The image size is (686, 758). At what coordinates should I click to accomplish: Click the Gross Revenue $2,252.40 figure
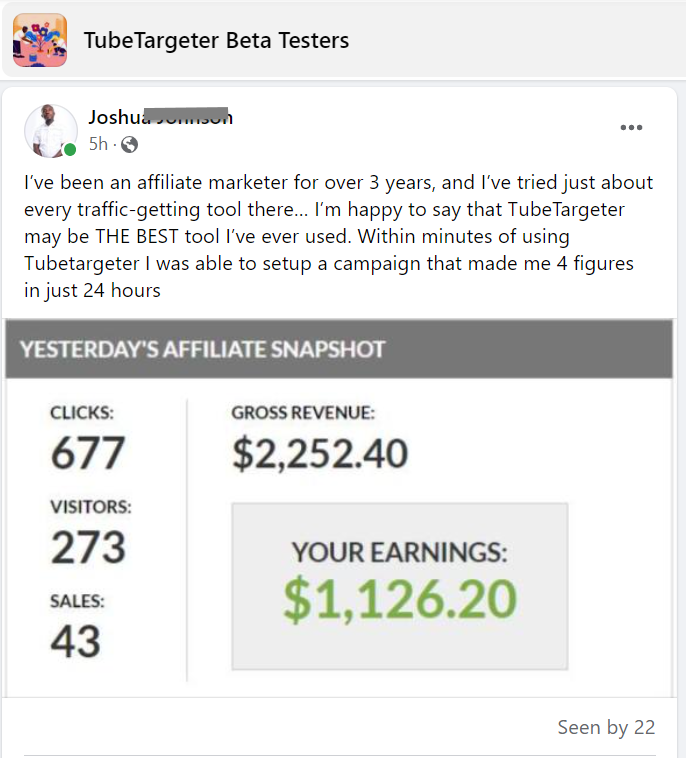coord(320,453)
